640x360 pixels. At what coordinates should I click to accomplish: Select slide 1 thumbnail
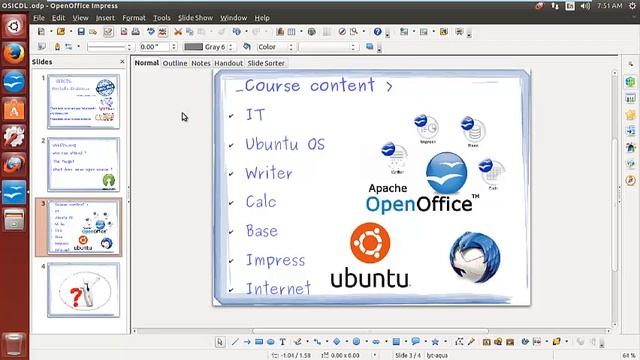click(x=84, y=102)
